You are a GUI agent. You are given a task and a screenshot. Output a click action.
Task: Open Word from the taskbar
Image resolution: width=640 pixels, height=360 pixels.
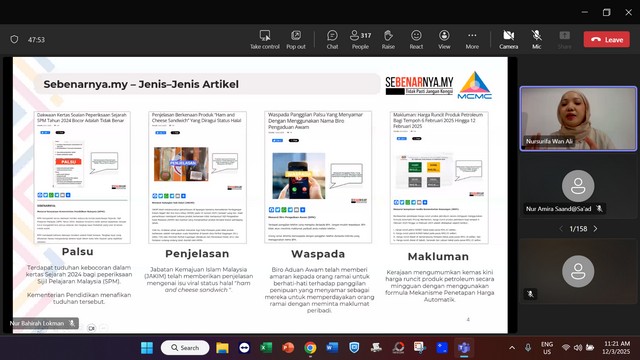[x=332, y=348]
